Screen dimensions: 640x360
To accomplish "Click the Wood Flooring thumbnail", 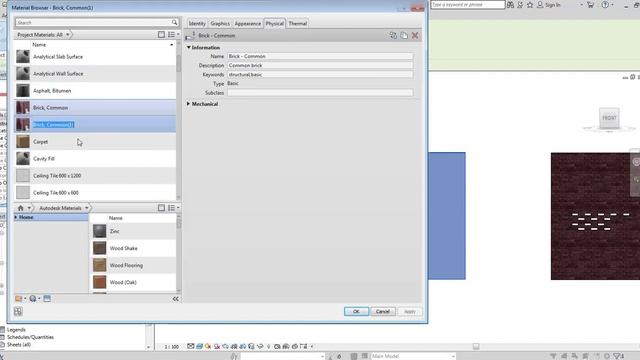I will [x=100, y=265].
